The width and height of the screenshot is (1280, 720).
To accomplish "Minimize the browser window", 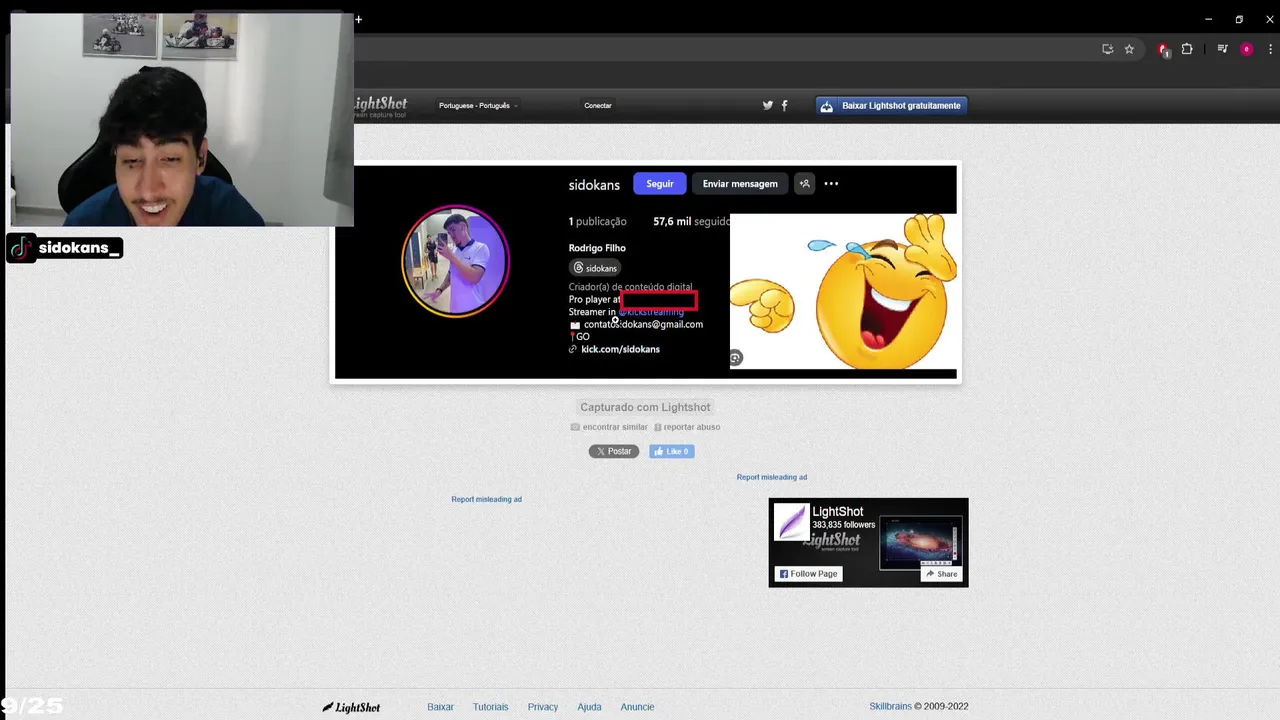I will tap(1208, 19).
